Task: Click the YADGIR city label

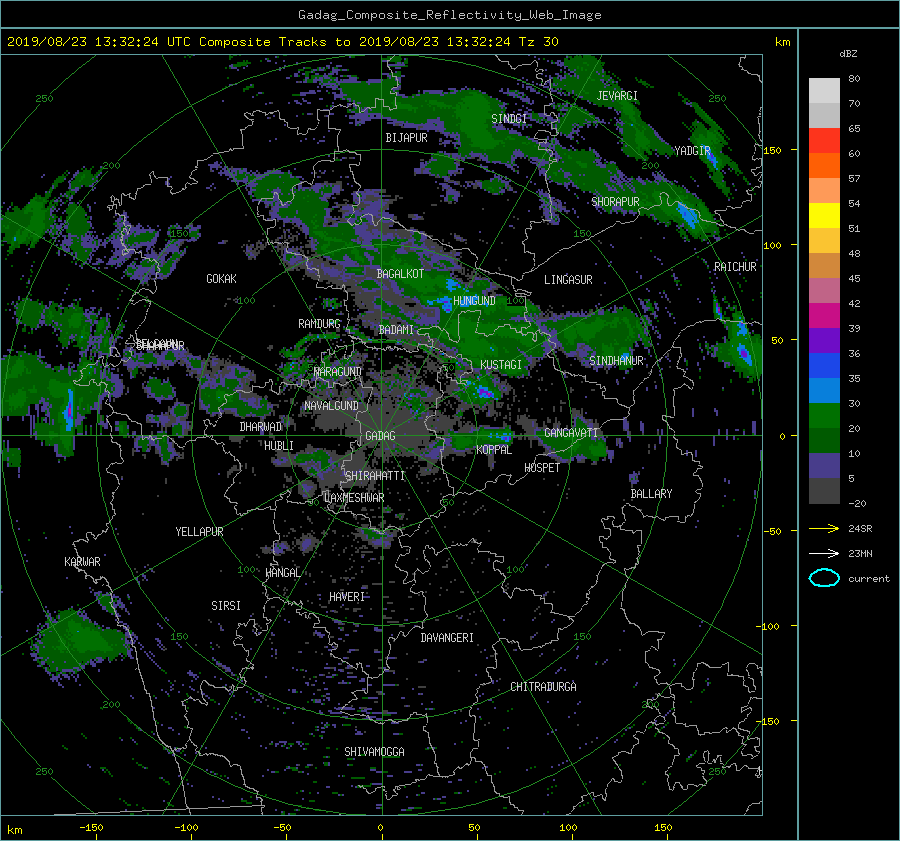Action: point(692,150)
